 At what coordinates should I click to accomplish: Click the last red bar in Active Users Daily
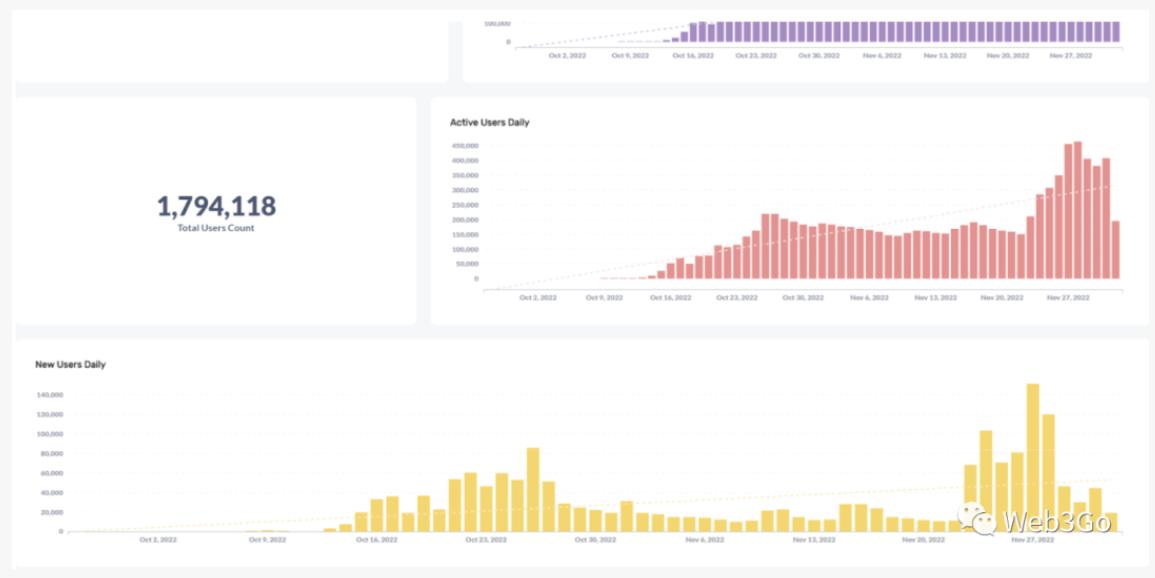pyautogui.click(x=1115, y=250)
